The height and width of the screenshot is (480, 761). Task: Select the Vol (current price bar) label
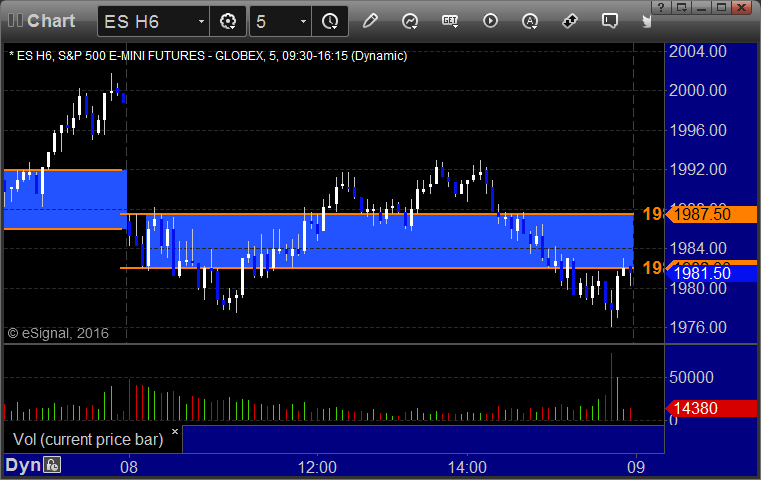[88, 439]
